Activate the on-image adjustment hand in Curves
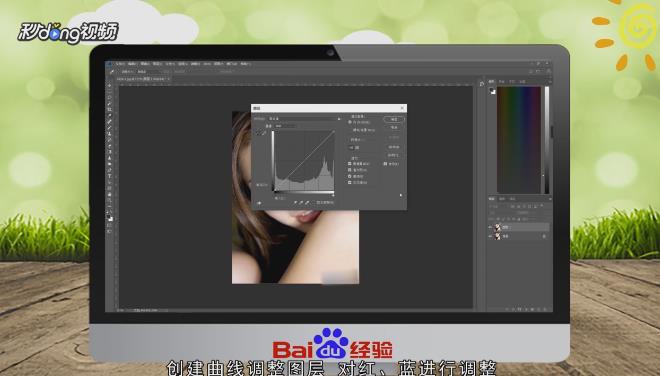Image resolution: width=660 pixels, height=376 pixels. (259, 203)
